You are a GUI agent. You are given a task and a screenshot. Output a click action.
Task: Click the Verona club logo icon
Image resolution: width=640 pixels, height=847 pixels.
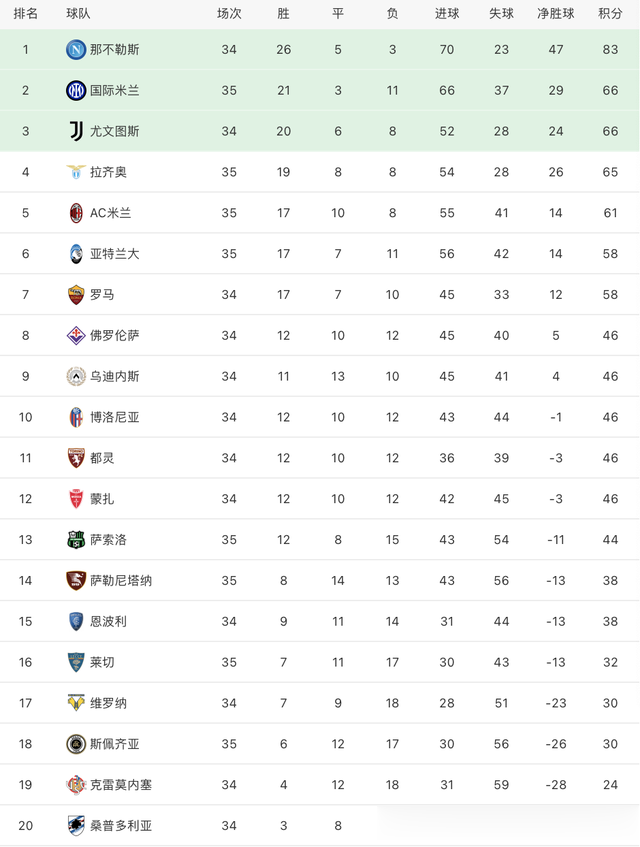[x=76, y=703]
